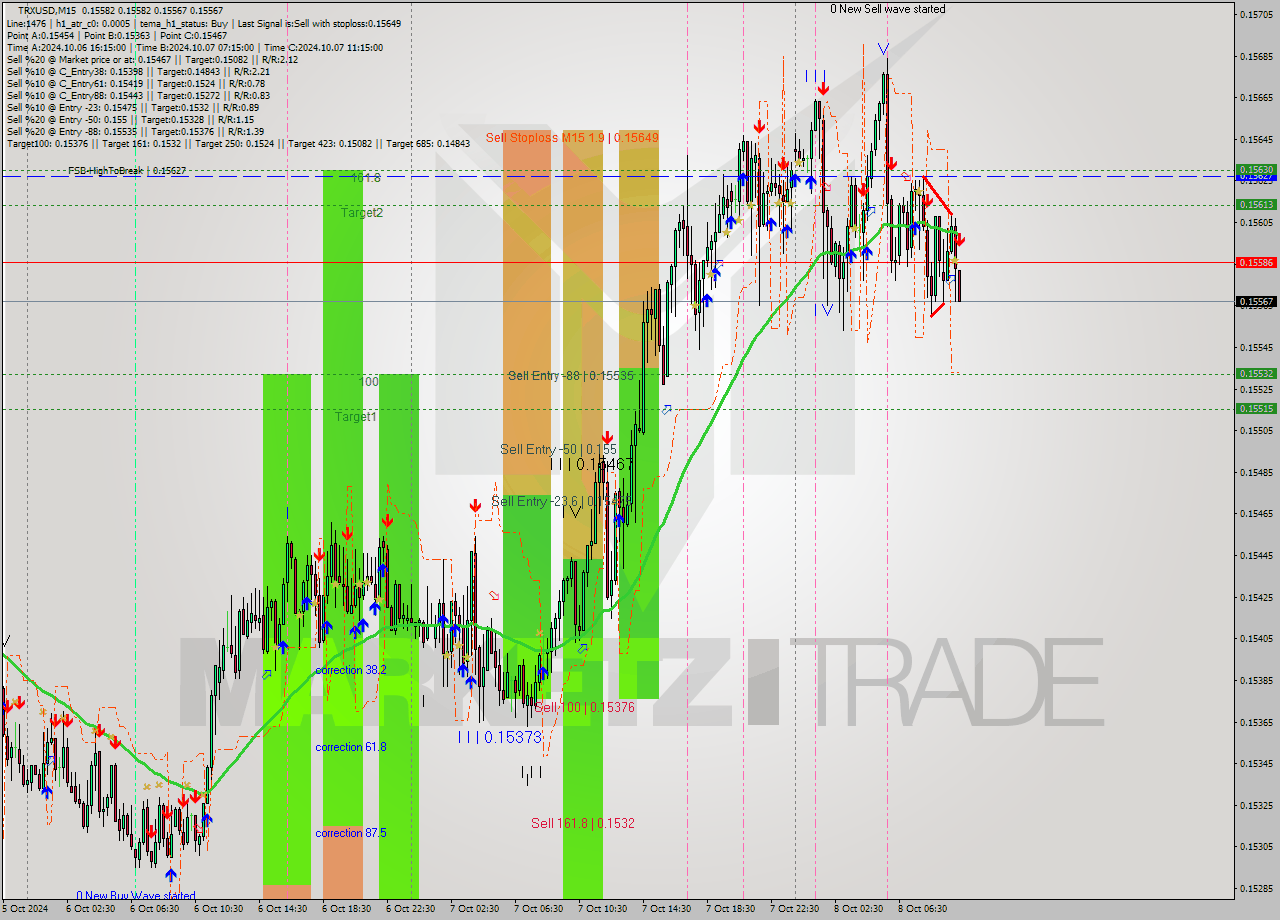Select the '0 New Buy Wave started' label
1280x920 pixels.
coord(136,896)
